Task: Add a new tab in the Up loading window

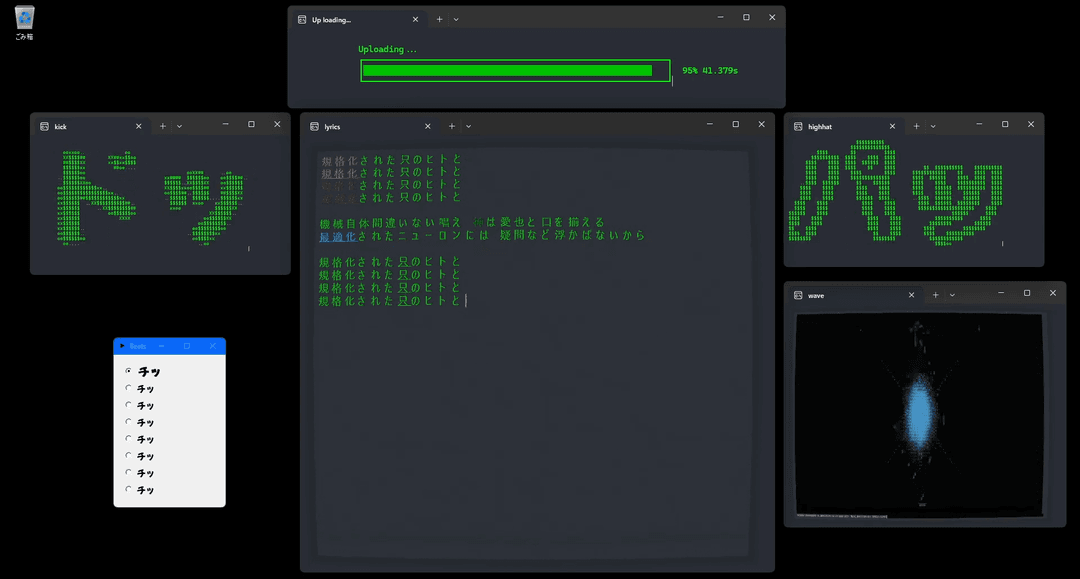Action: click(x=439, y=19)
